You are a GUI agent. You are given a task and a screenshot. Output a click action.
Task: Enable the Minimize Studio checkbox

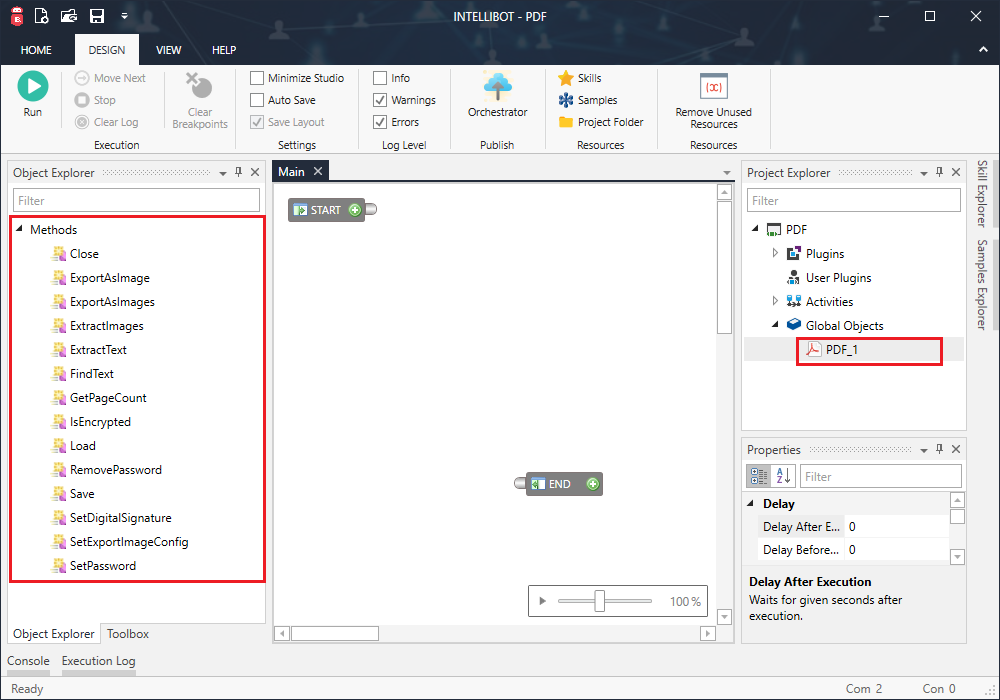pos(257,78)
